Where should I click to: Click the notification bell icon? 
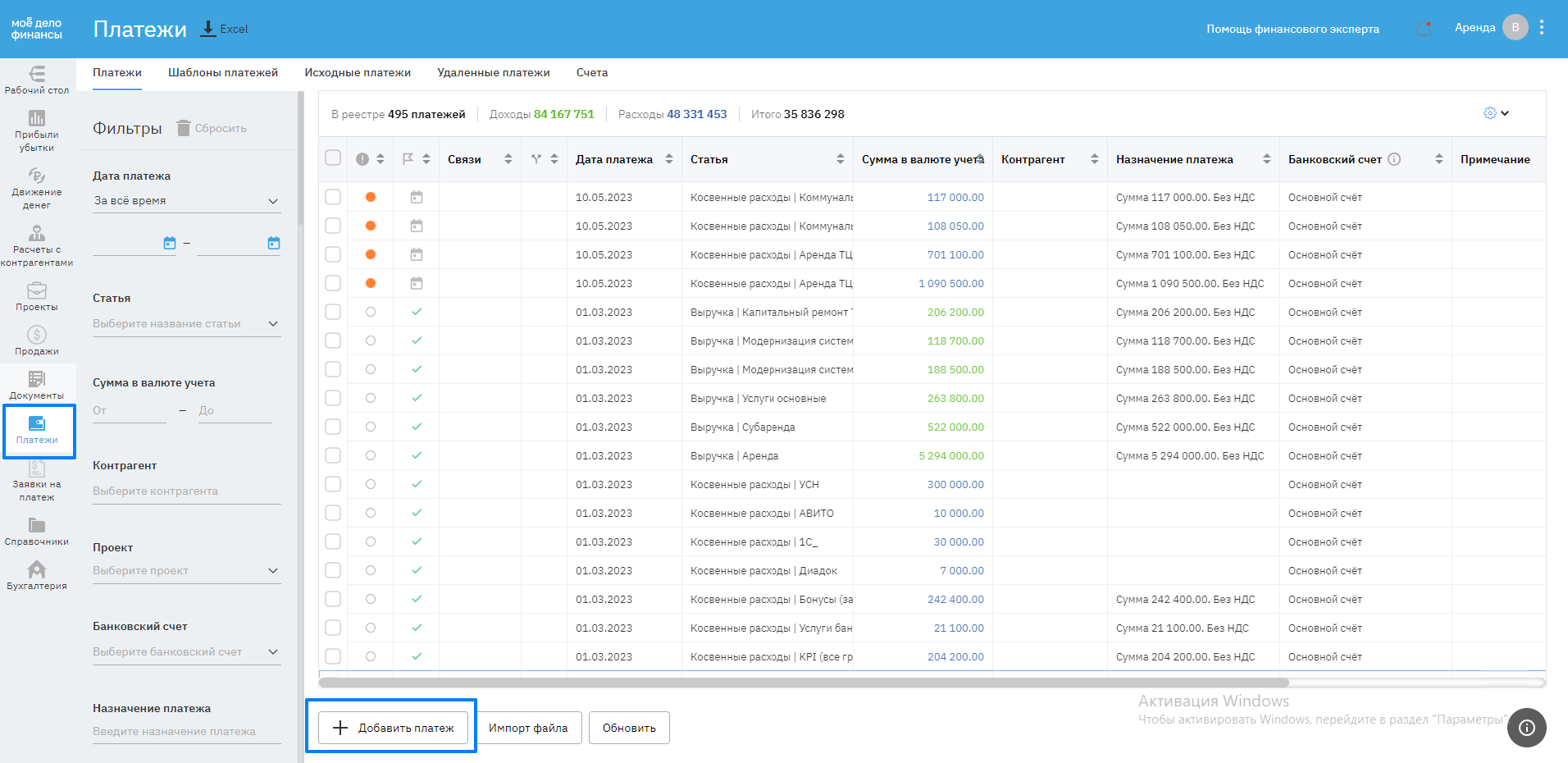[1424, 29]
